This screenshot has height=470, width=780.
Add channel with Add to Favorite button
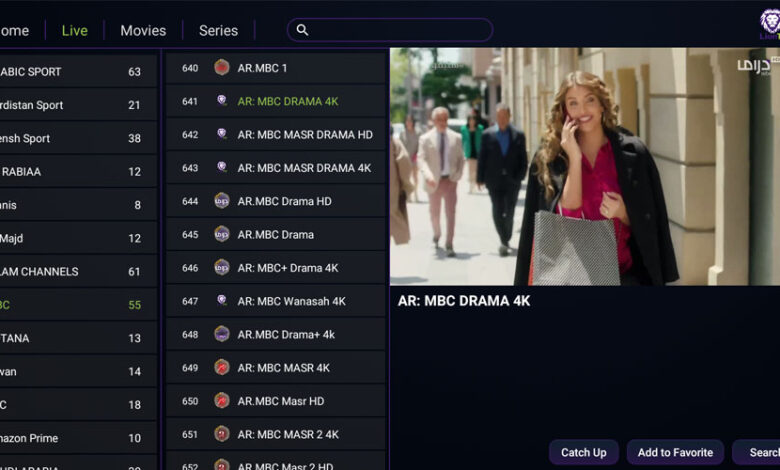pos(675,452)
